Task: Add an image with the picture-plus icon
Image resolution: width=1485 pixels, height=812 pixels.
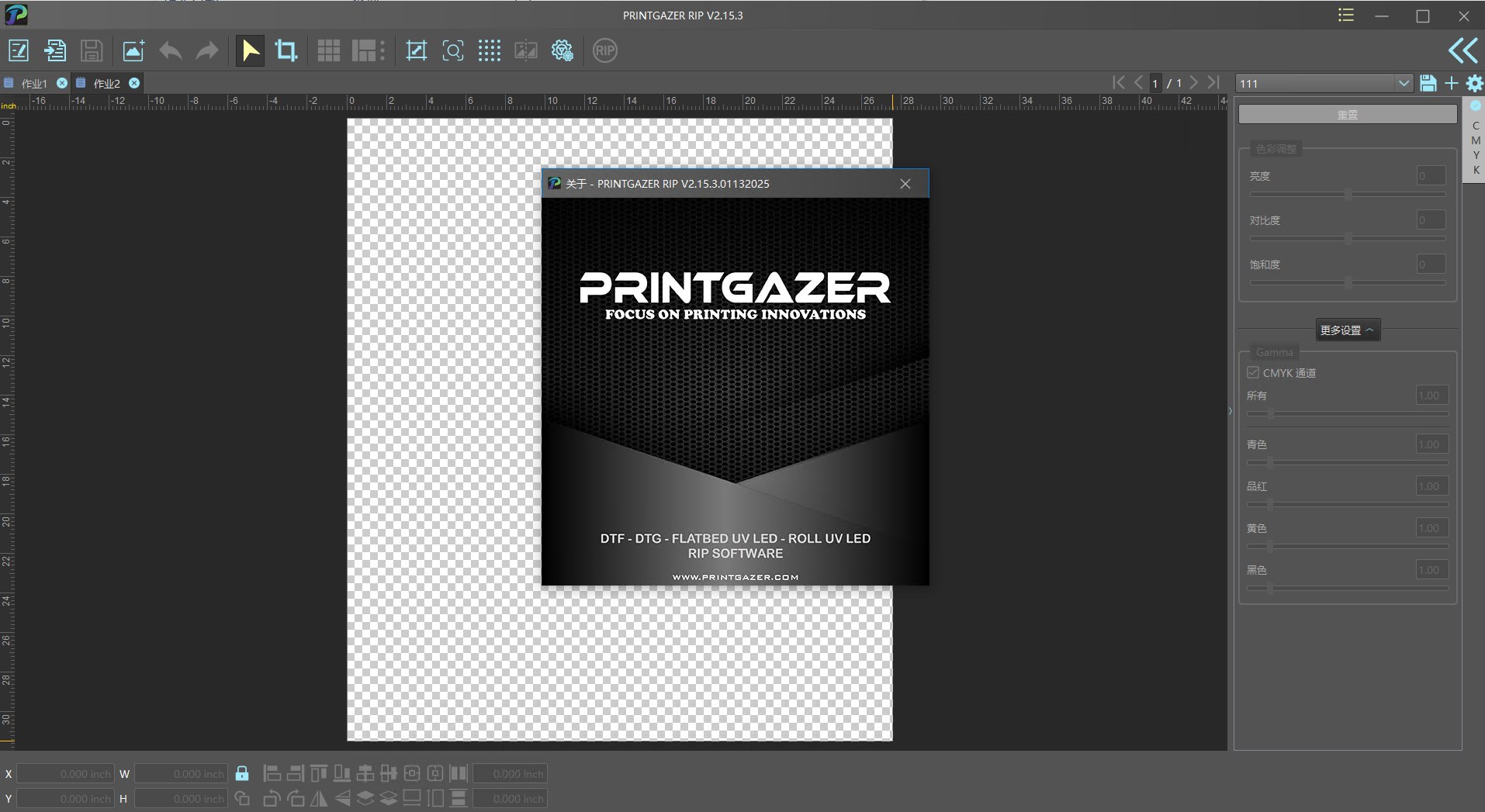Action: pos(133,51)
